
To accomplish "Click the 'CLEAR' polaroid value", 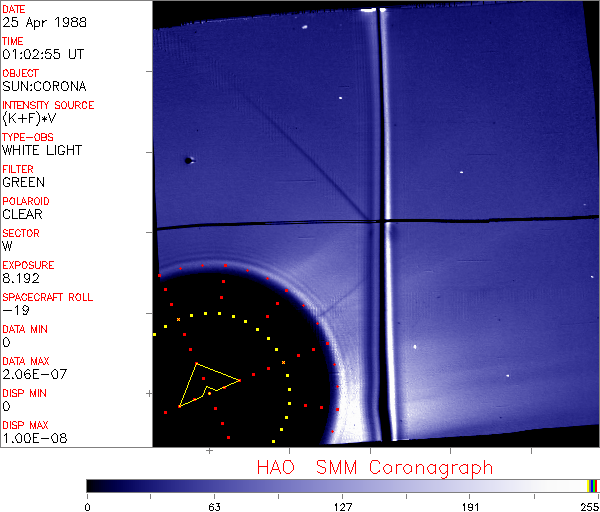I will coord(23,214).
